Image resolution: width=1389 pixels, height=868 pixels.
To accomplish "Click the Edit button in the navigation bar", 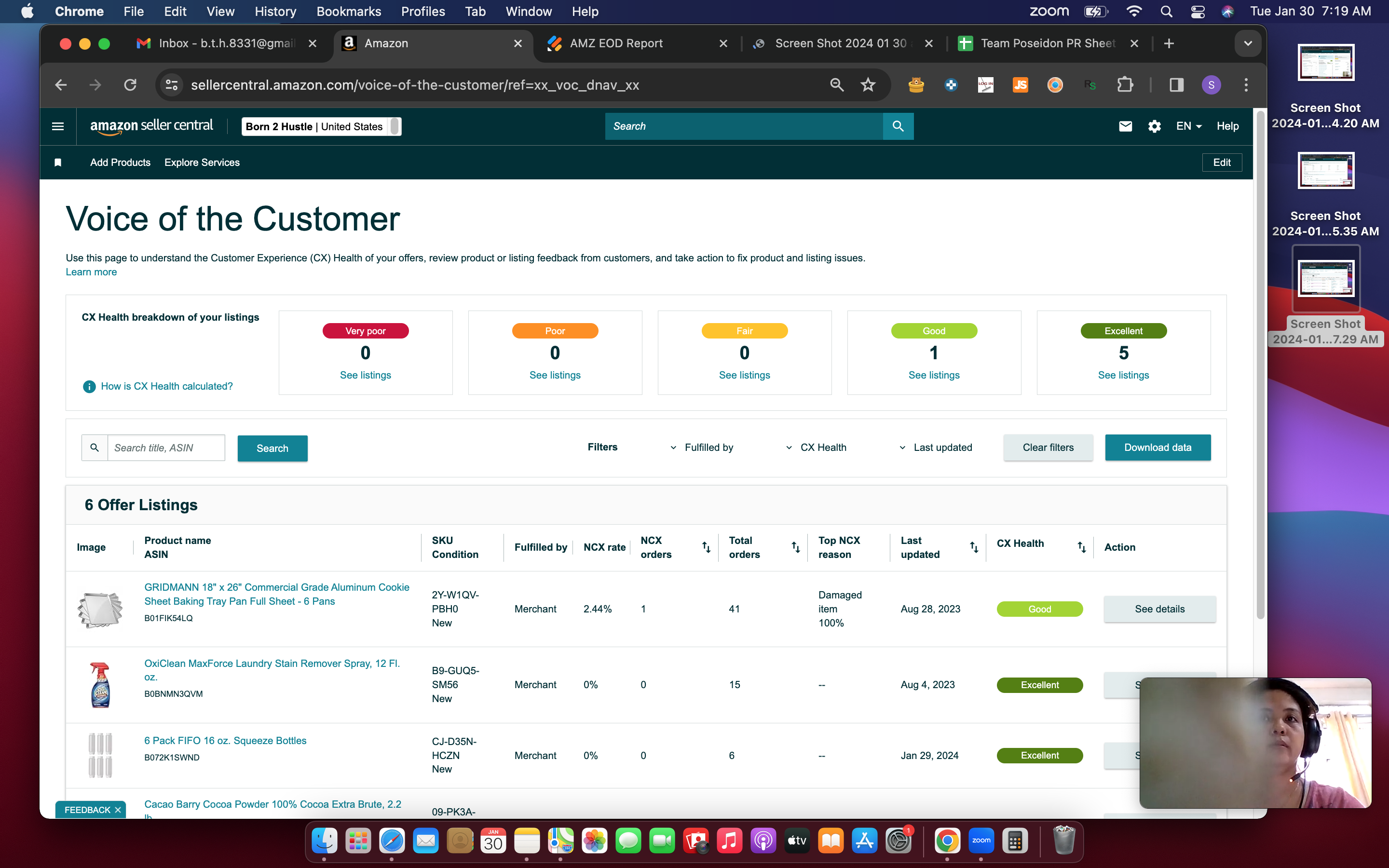I will click(1222, 163).
